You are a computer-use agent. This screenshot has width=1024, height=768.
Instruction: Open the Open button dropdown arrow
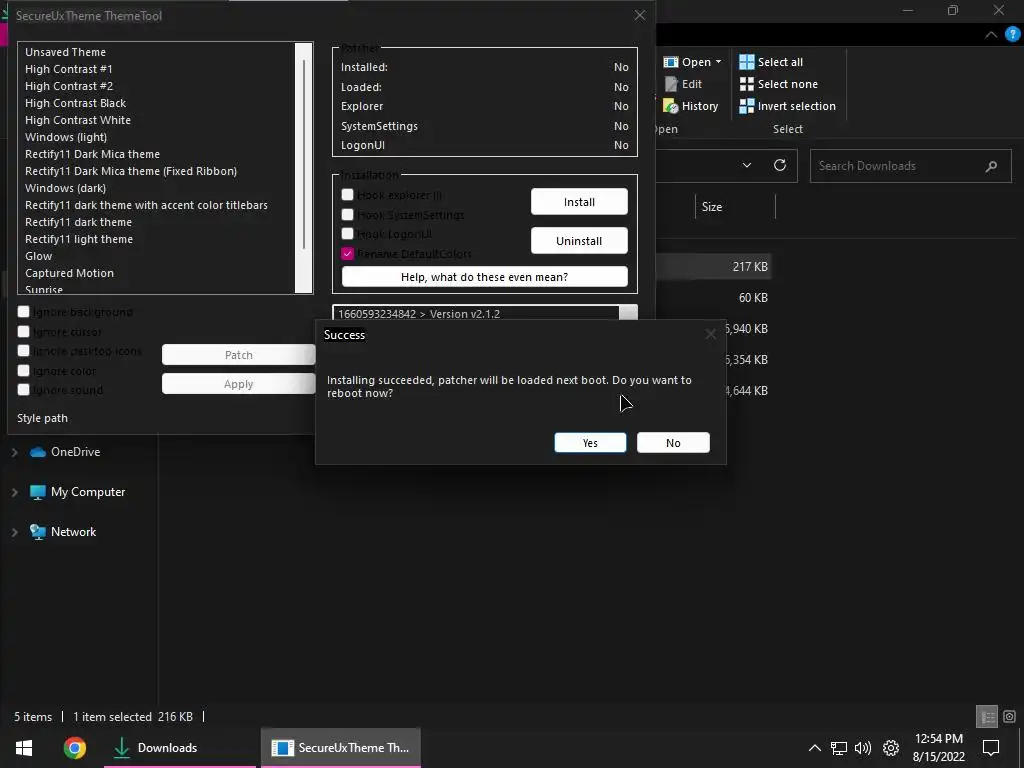tap(718, 62)
